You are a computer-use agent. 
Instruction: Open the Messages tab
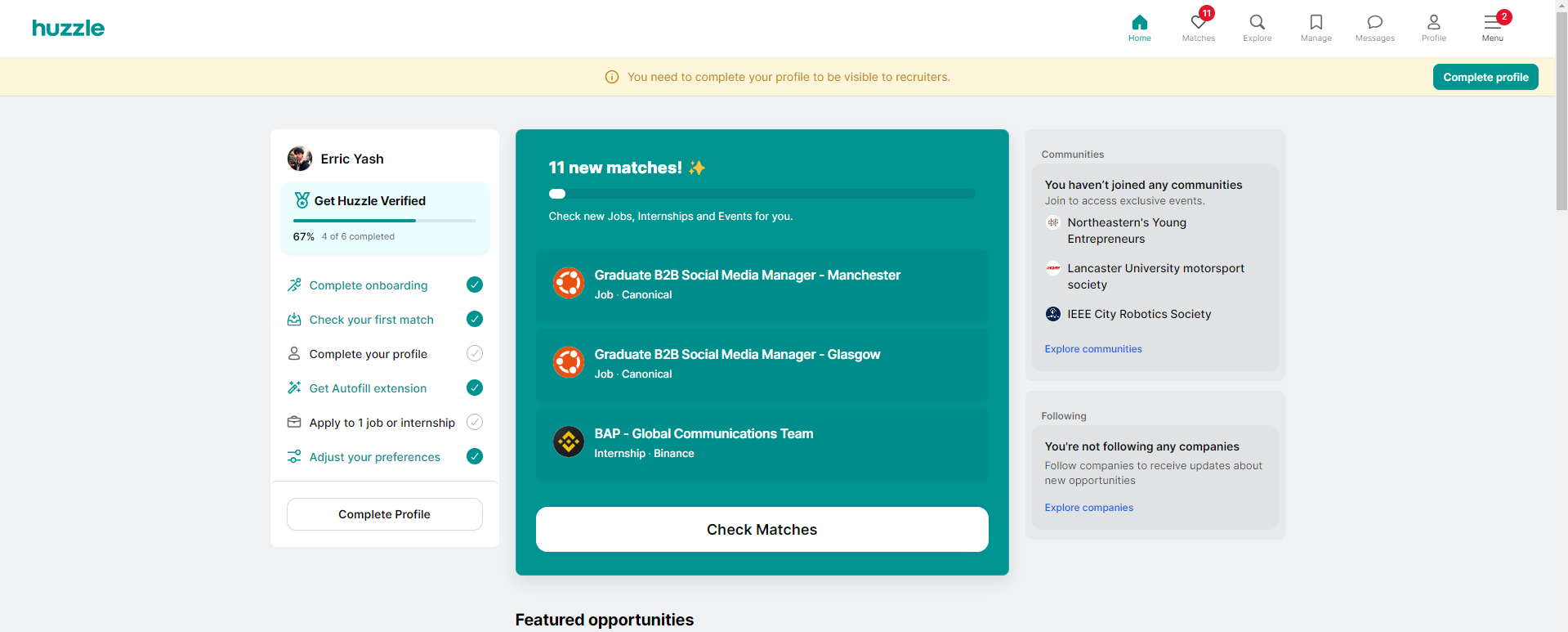1374,28
